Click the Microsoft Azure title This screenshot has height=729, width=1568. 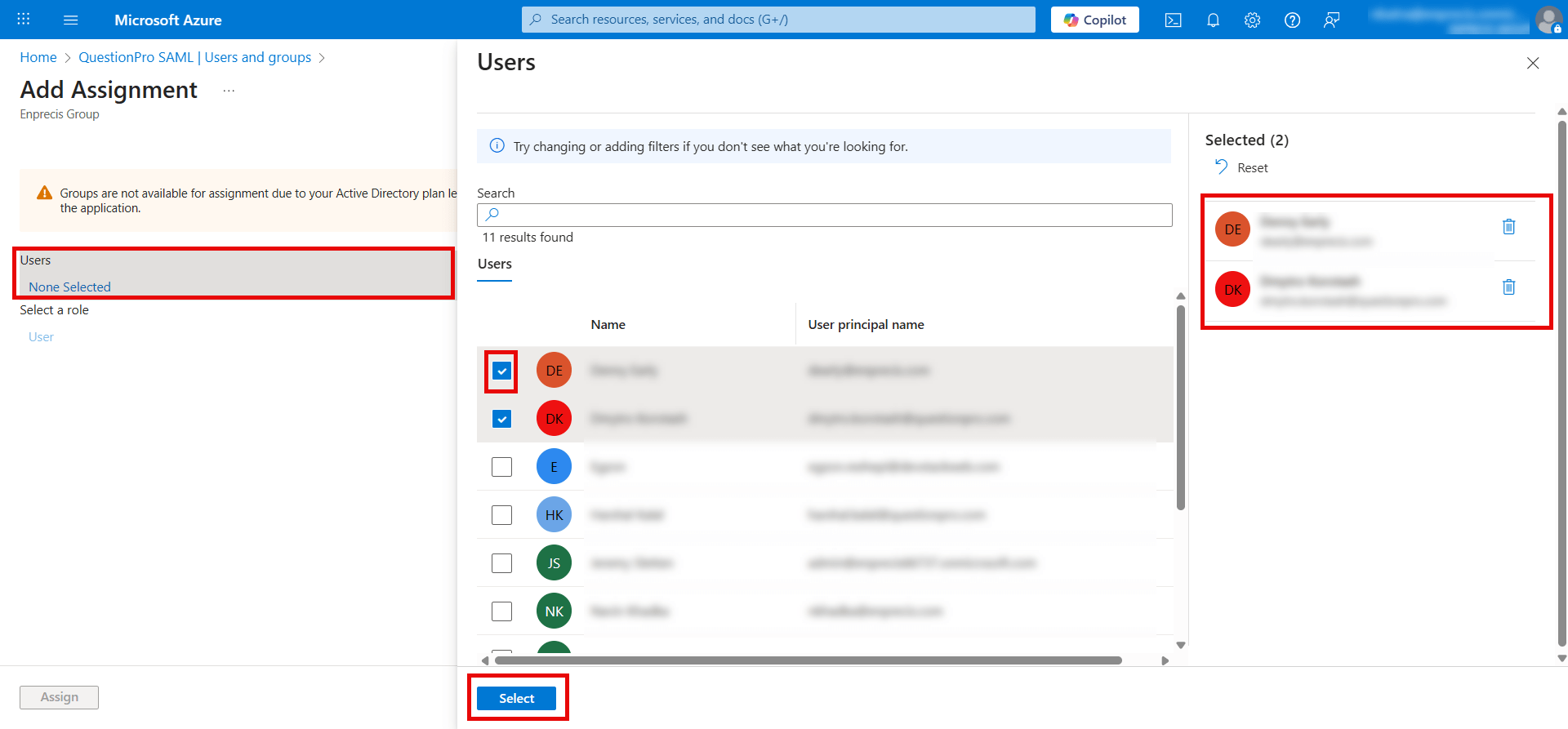168,20
